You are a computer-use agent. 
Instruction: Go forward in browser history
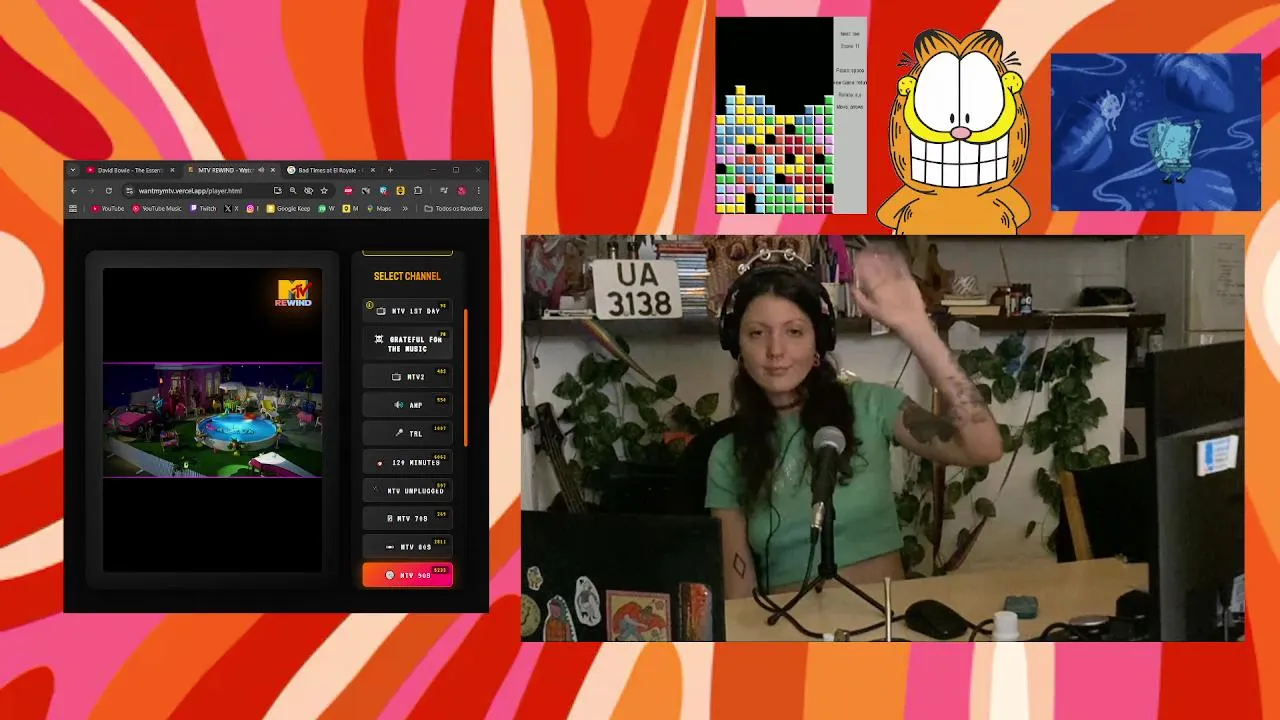91,191
